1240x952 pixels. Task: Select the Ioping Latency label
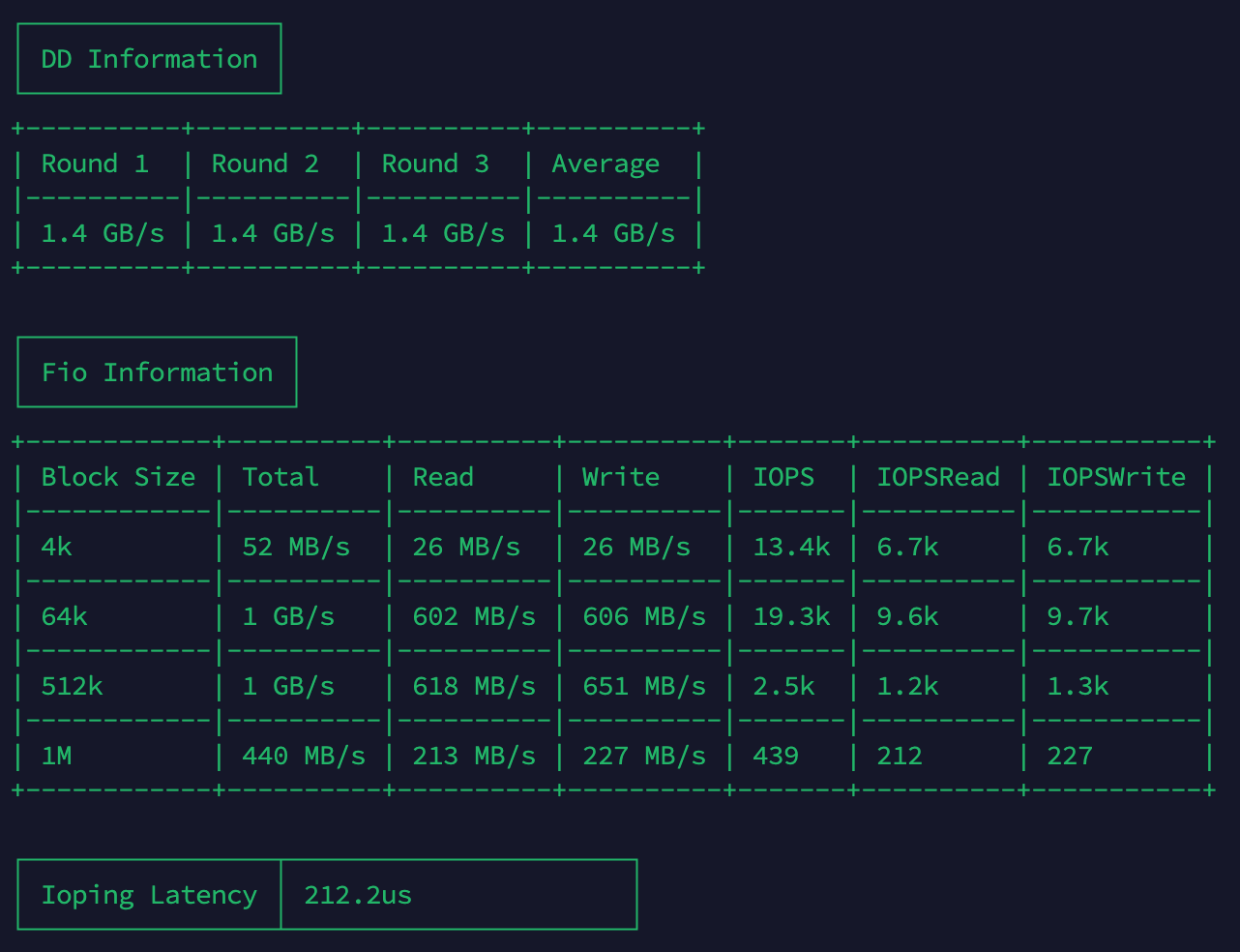(149, 895)
